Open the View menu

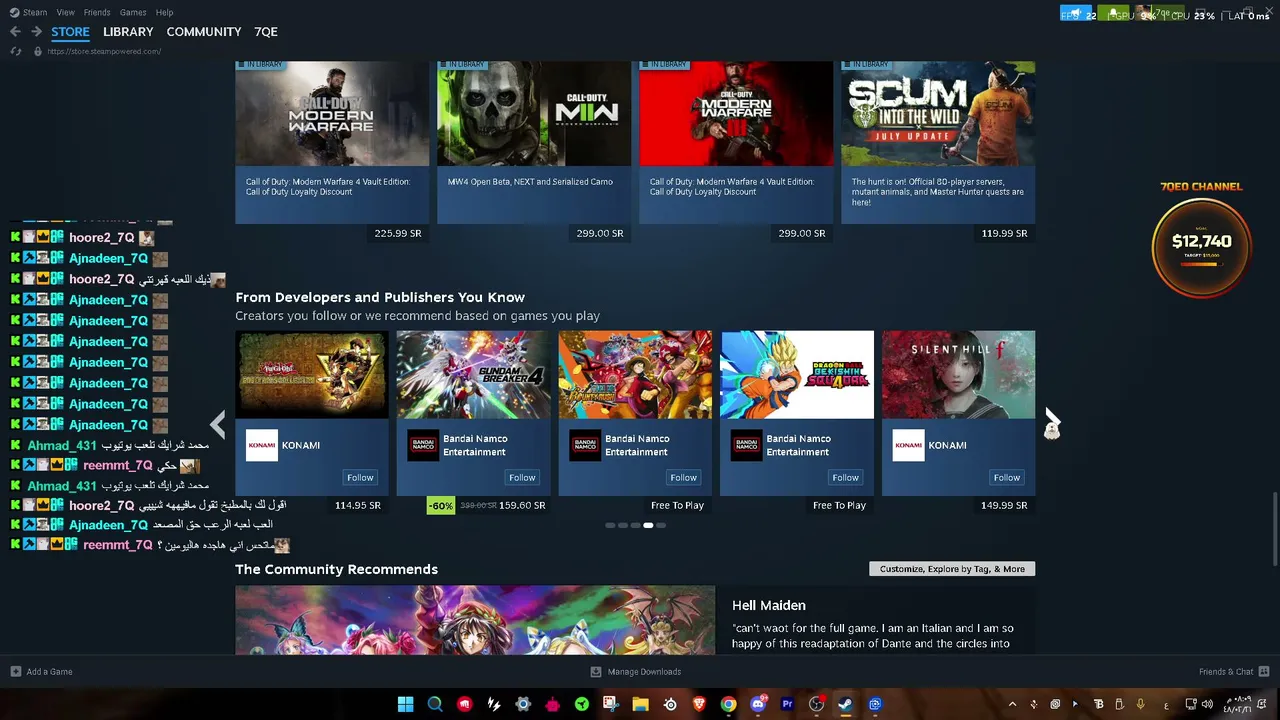[65, 12]
